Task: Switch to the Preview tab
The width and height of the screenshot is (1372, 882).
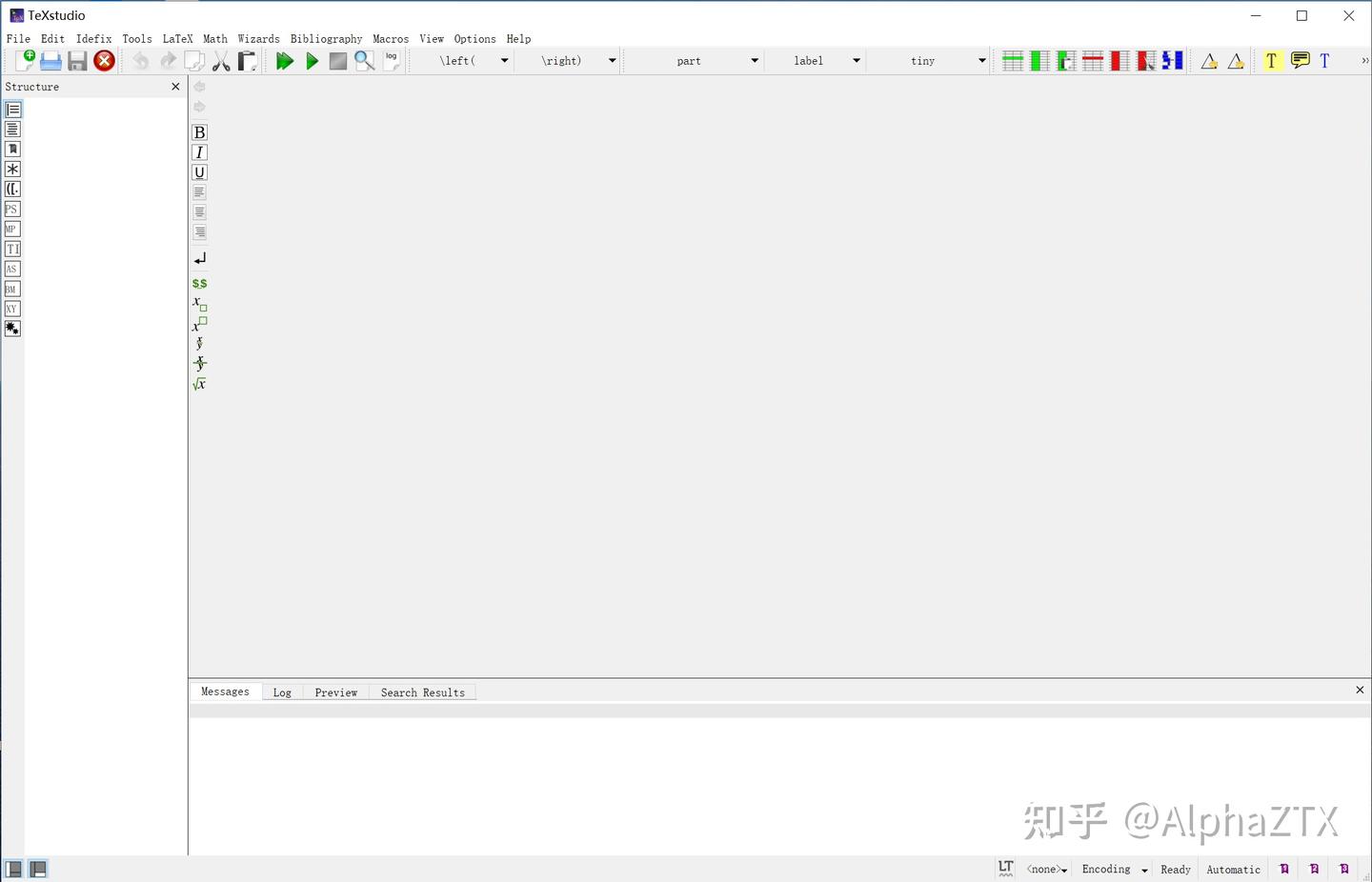Action: click(335, 692)
